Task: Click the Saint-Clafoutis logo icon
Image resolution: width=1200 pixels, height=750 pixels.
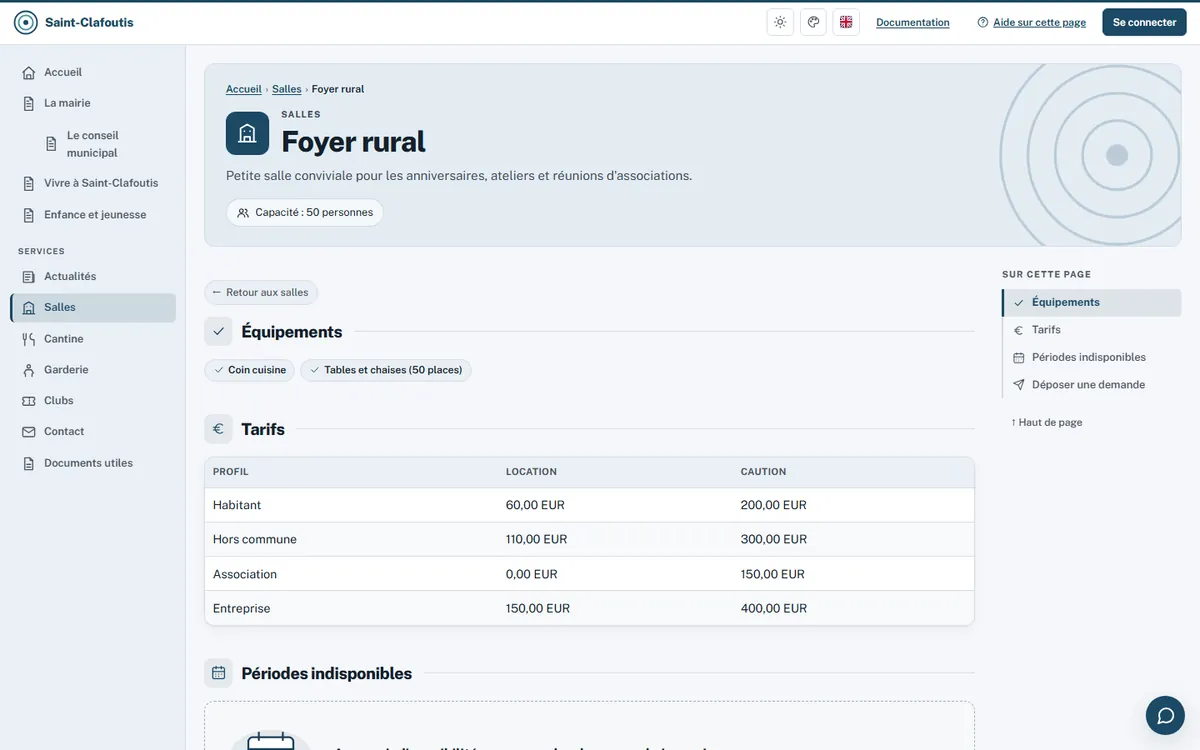Action: pyautogui.click(x=26, y=23)
